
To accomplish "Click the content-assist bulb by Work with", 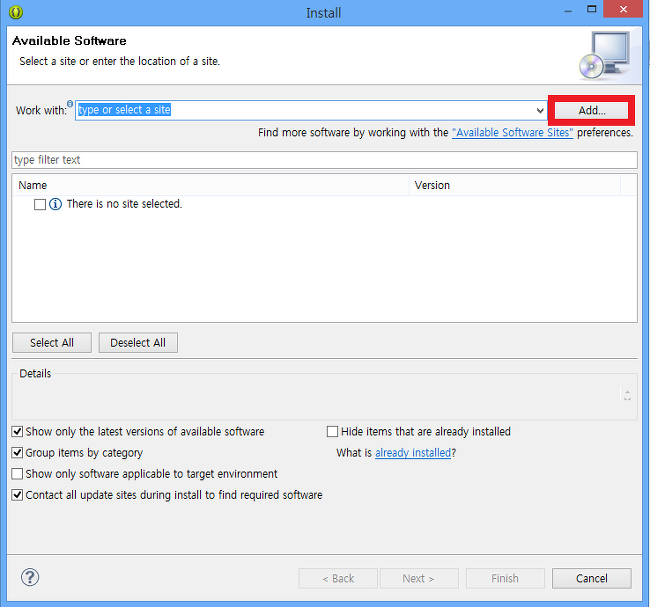I will (70, 103).
